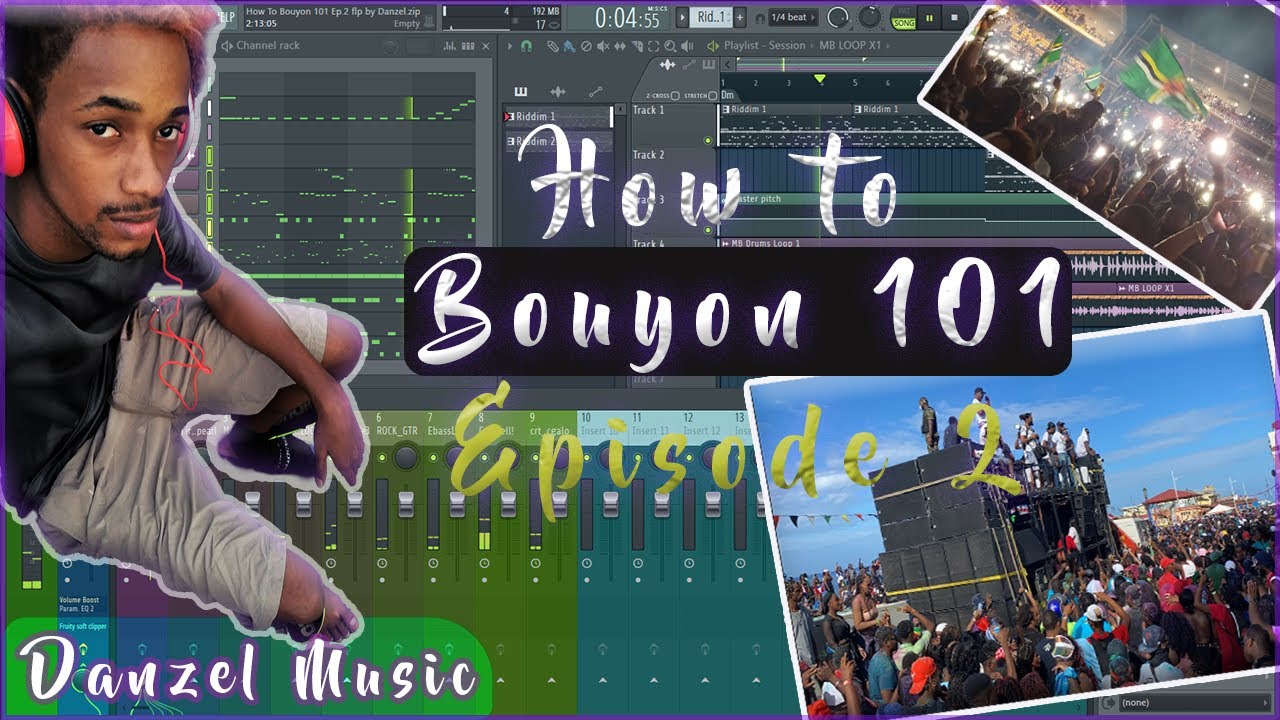Screen dimensions: 1280x720
Task: Click the green magnet snap icon in playlist
Action: (x=526, y=46)
